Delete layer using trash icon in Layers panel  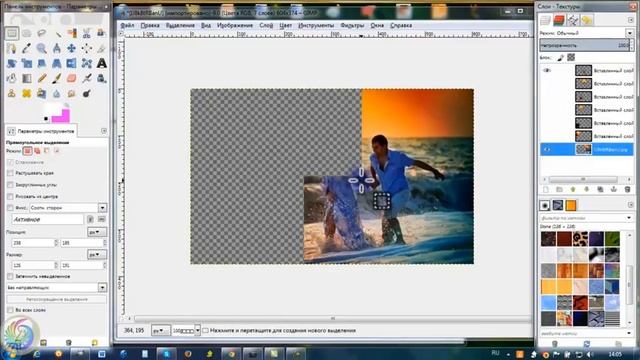click(627, 189)
